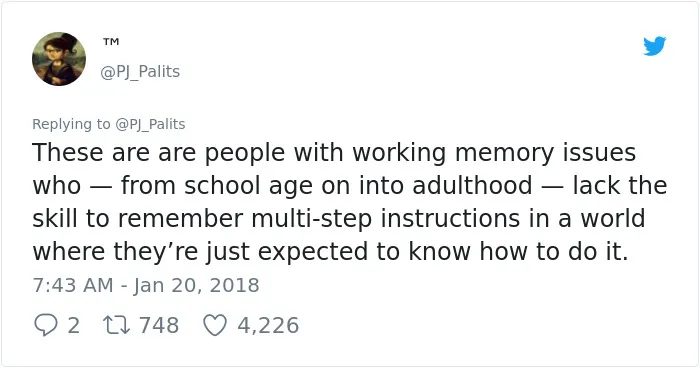Click the reply count 2

74,325
